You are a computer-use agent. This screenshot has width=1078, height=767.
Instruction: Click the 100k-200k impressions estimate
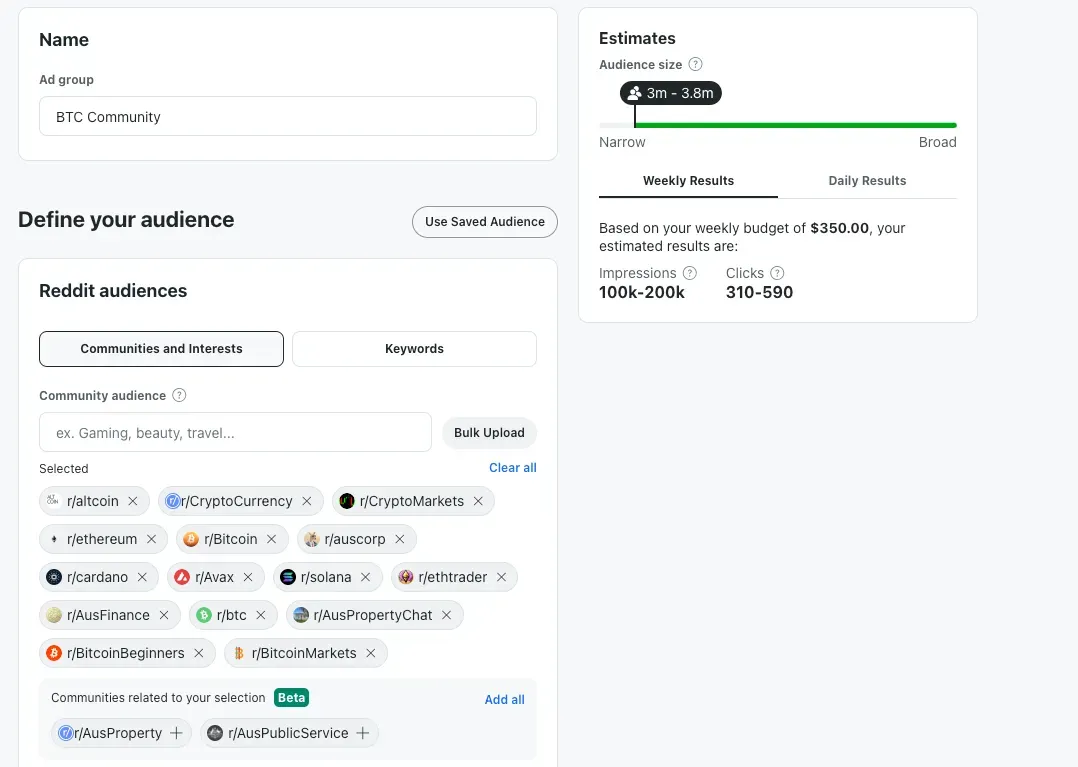pyautogui.click(x=641, y=292)
